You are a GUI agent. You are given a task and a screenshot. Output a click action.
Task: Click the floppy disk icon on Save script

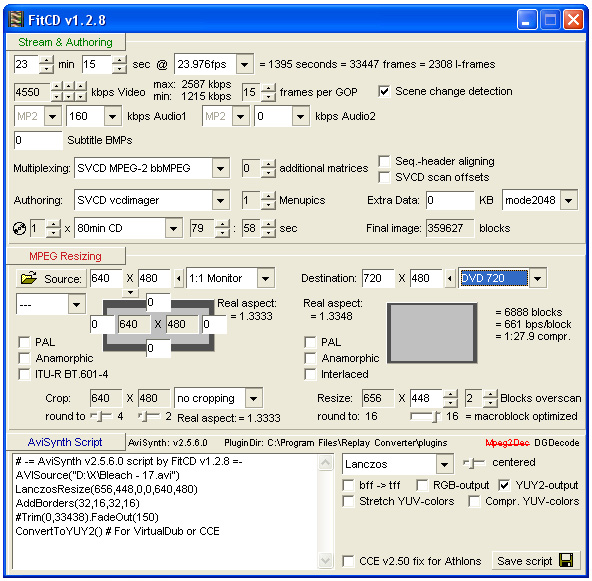tap(566, 560)
